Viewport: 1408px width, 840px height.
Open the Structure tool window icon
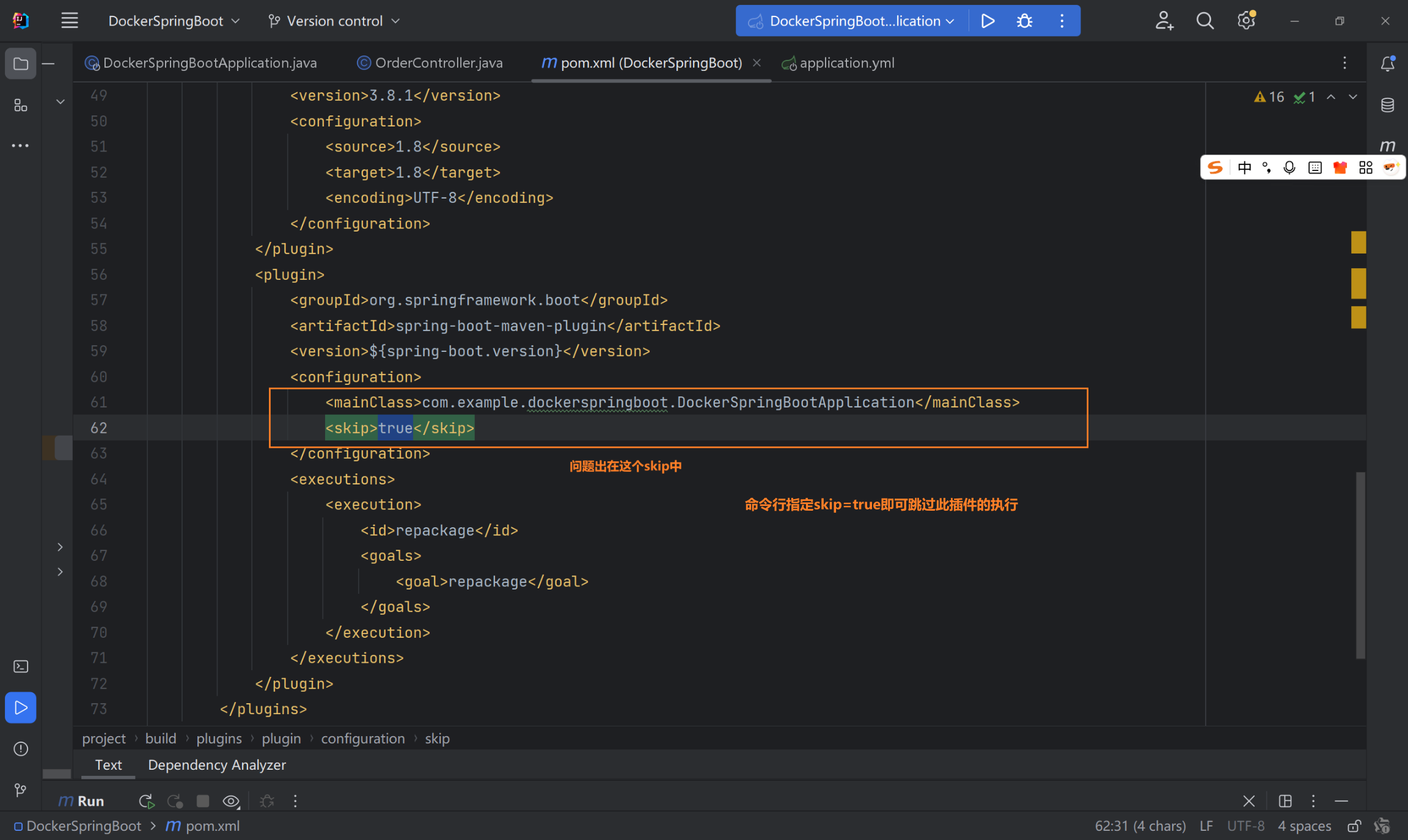click(20, 105)
